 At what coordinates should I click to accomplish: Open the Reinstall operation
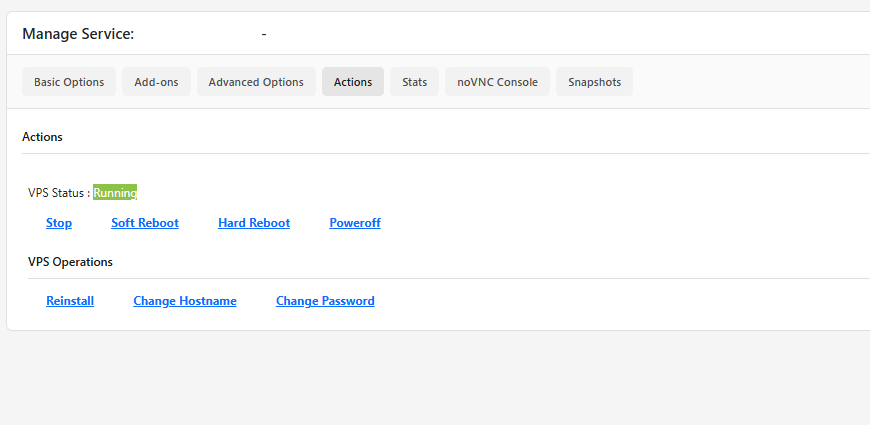[70, 301]
